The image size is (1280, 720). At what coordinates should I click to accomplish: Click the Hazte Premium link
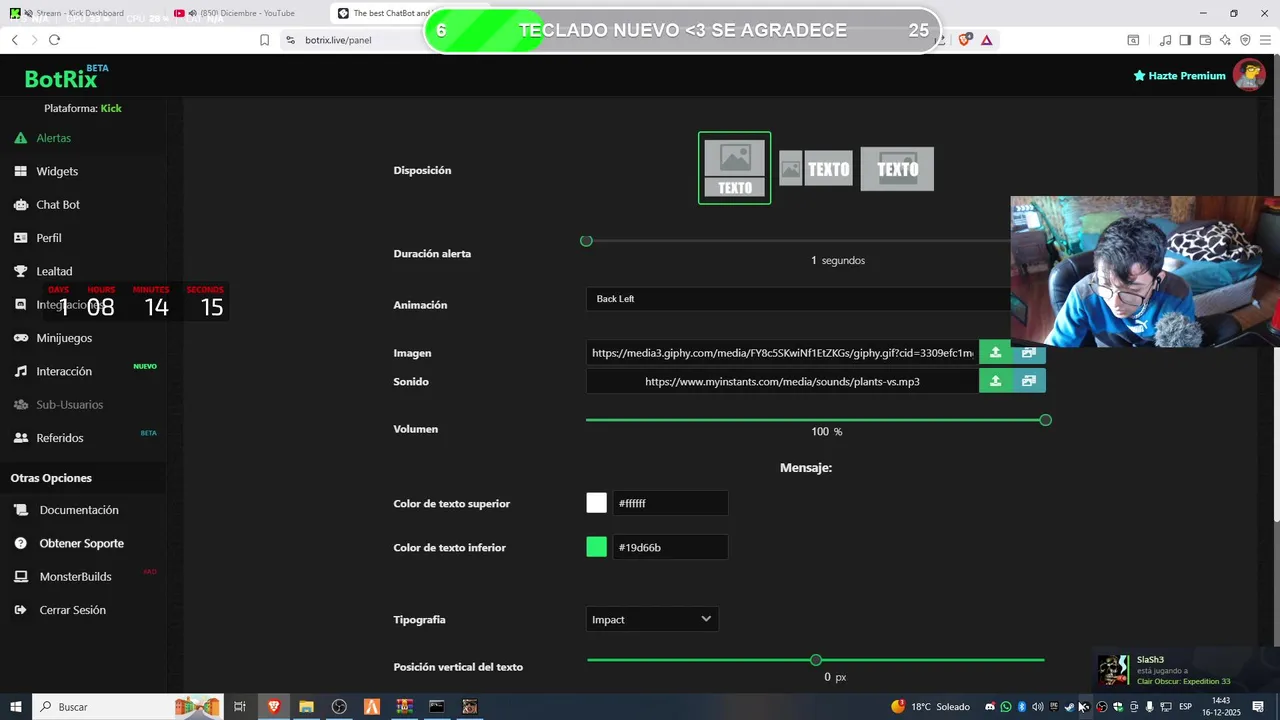(1179, 76)
